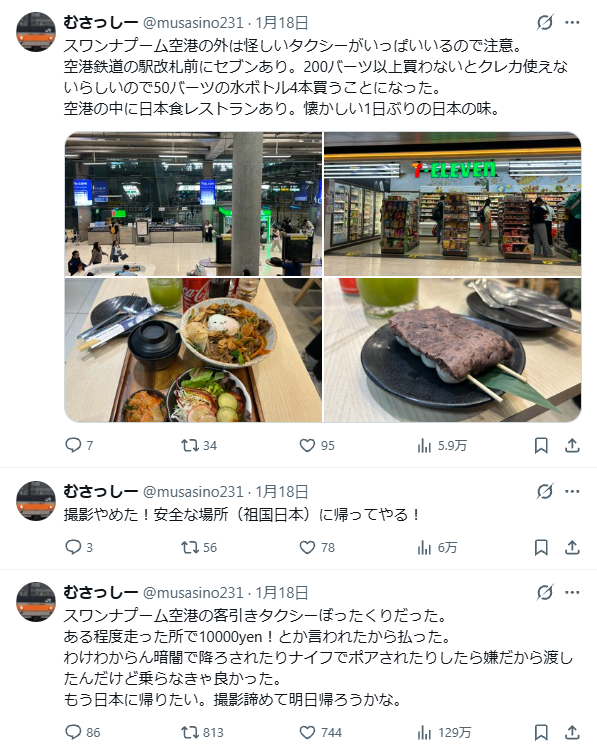597x751 pixels.
Task: Open more options menu on first tweet
Action: pyautogui.click(x=572, y=23)
